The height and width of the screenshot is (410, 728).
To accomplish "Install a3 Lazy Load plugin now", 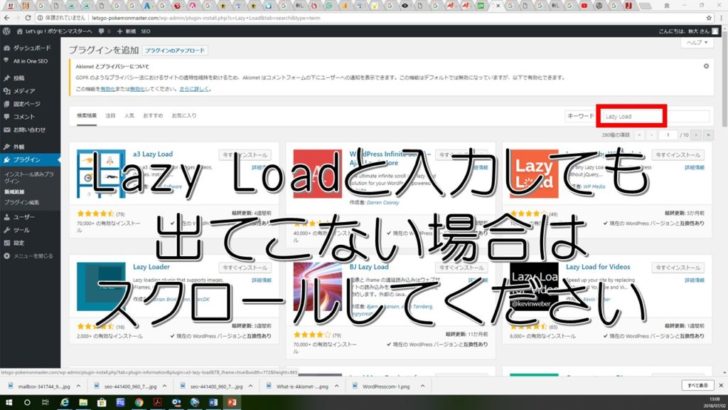I will pyautogui.click(x=245, y=155).
